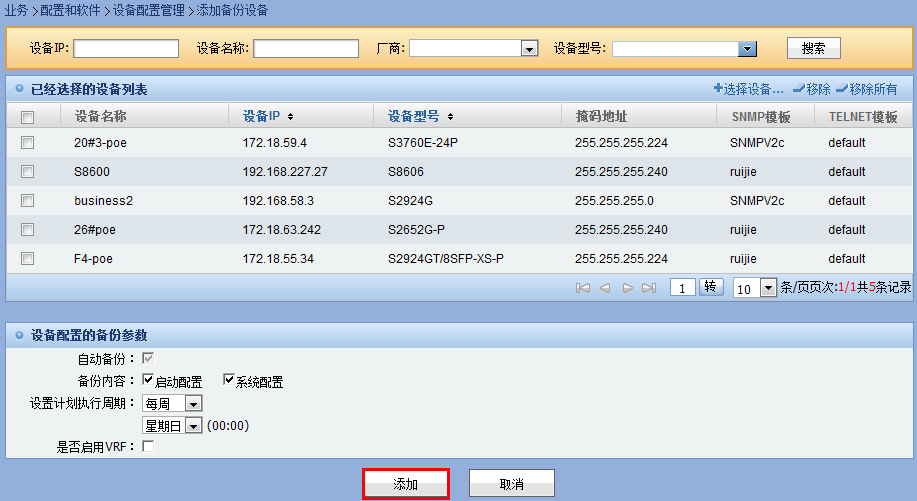Open the 厂商 vendor dropdown
The width and height of the screenshot is (917, 501).
click(529, 49)
